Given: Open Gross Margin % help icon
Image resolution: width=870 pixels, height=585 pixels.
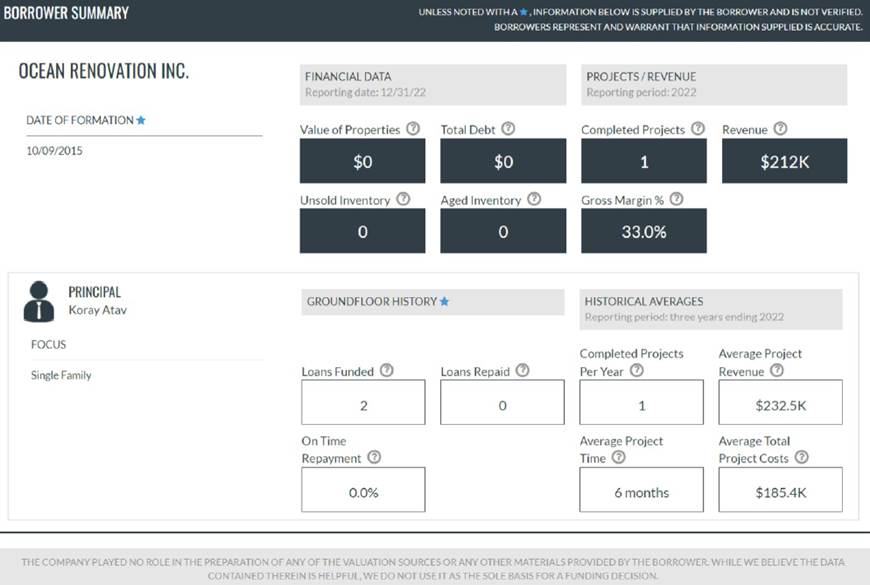Looking at the screenshot, I should (676, 199).
